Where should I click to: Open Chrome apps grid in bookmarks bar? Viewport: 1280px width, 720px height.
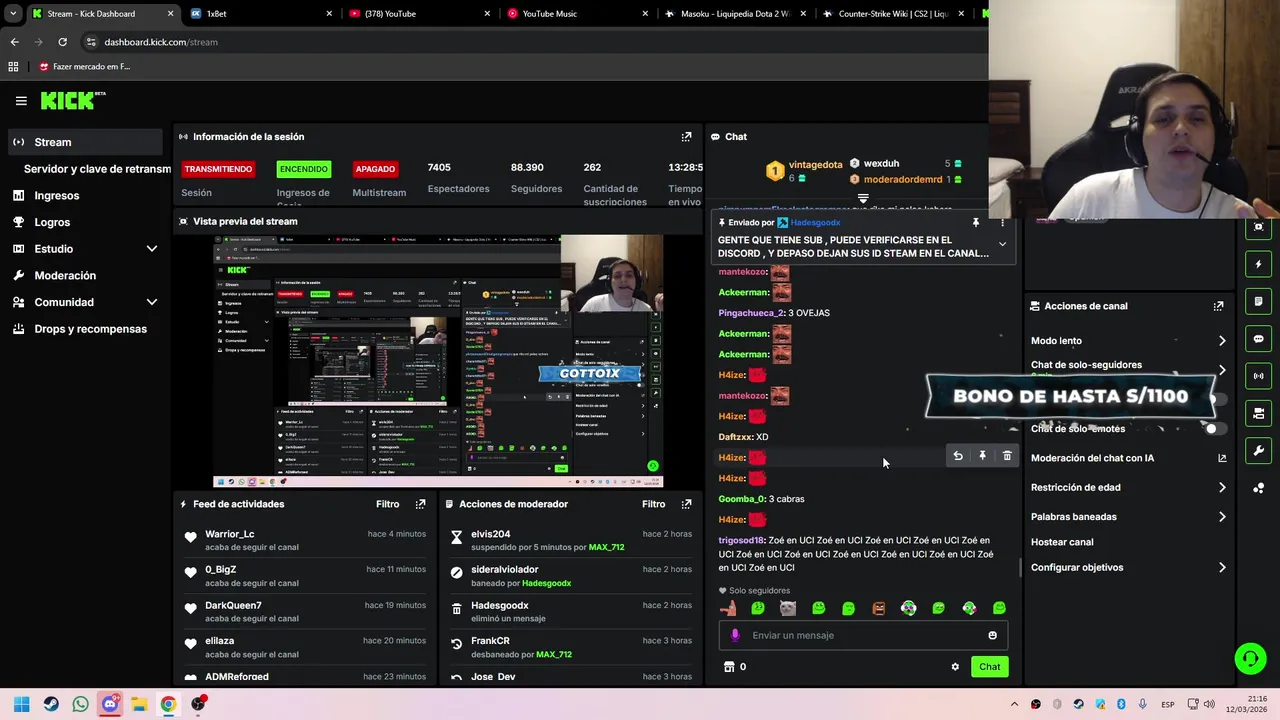(13, 67)
